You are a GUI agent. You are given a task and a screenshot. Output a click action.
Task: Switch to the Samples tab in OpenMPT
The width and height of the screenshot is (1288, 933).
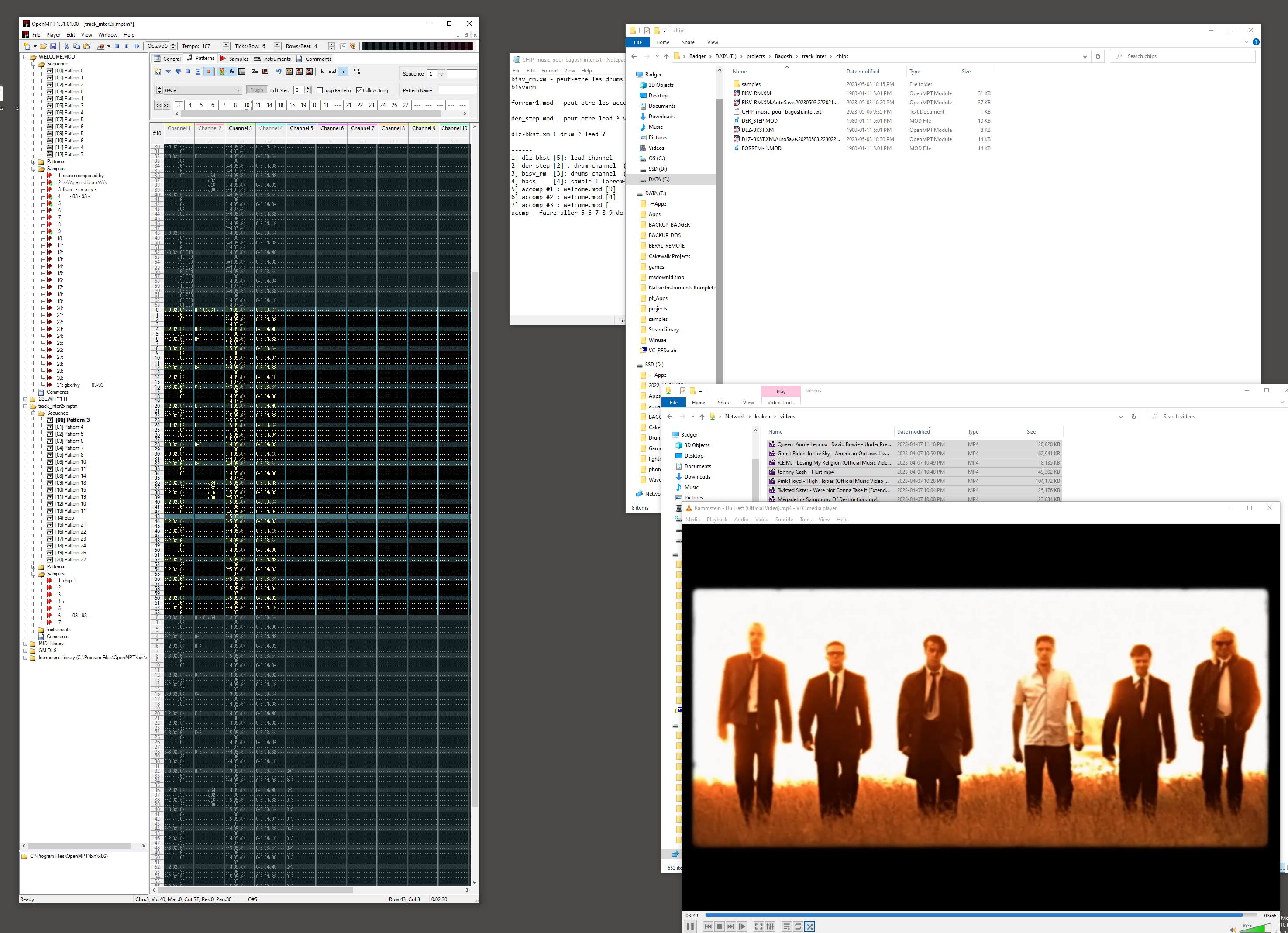[x=234, y=59]
